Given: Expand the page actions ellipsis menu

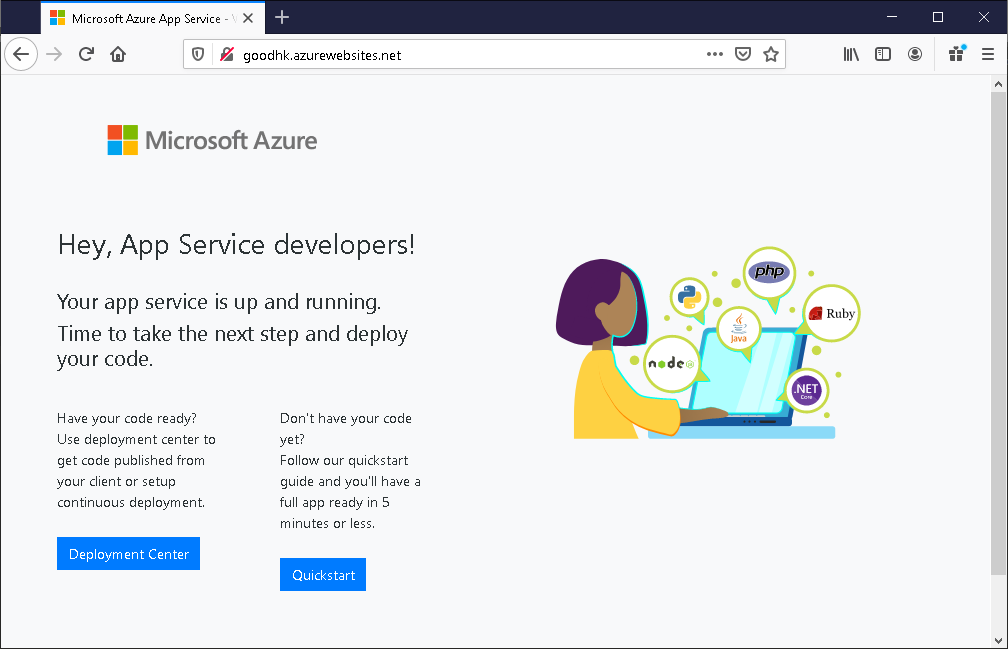Looking at the screenshot, I should click(715, 55).
